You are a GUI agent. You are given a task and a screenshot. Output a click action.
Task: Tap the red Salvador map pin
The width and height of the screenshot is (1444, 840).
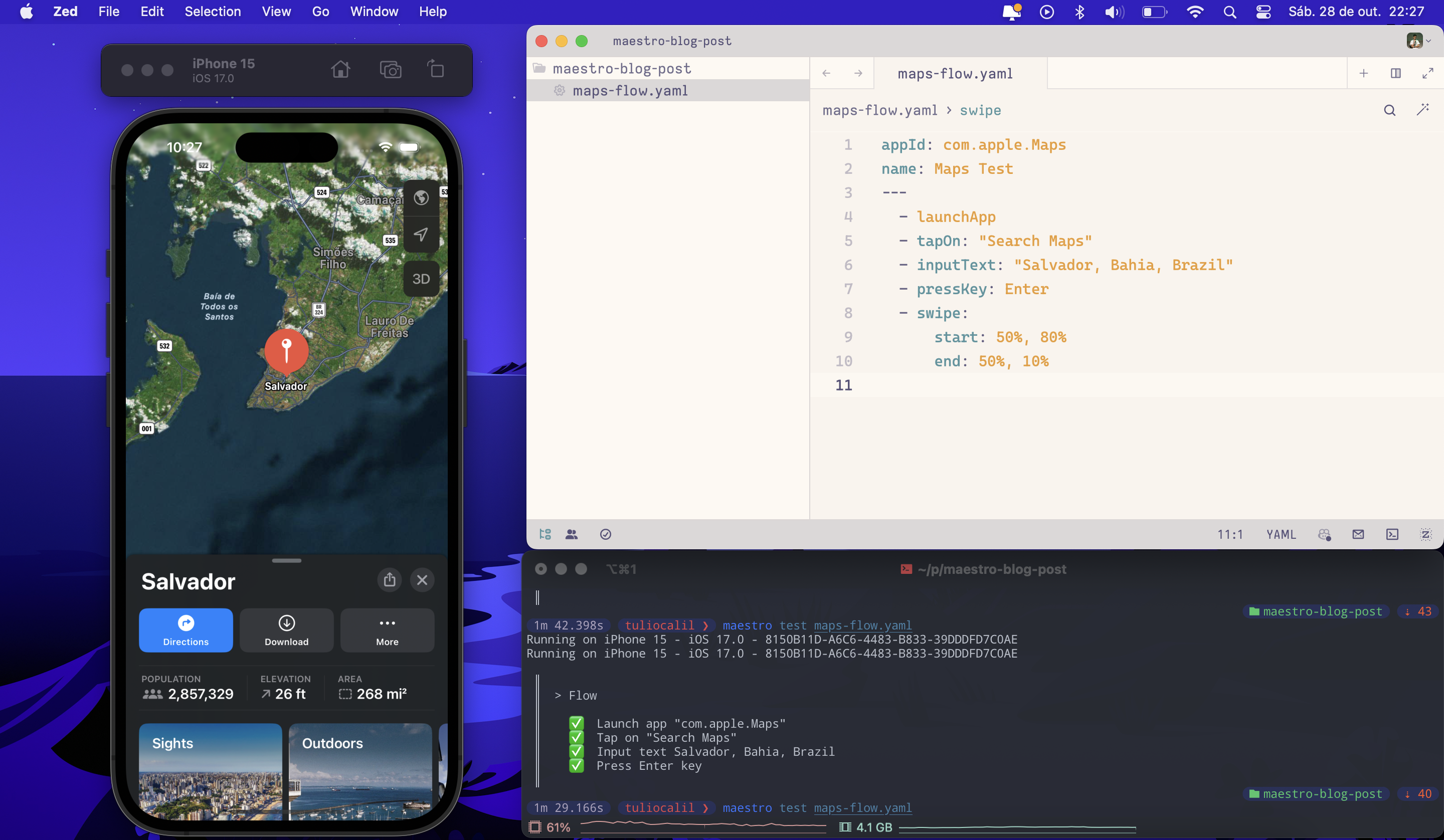[286, 351]
